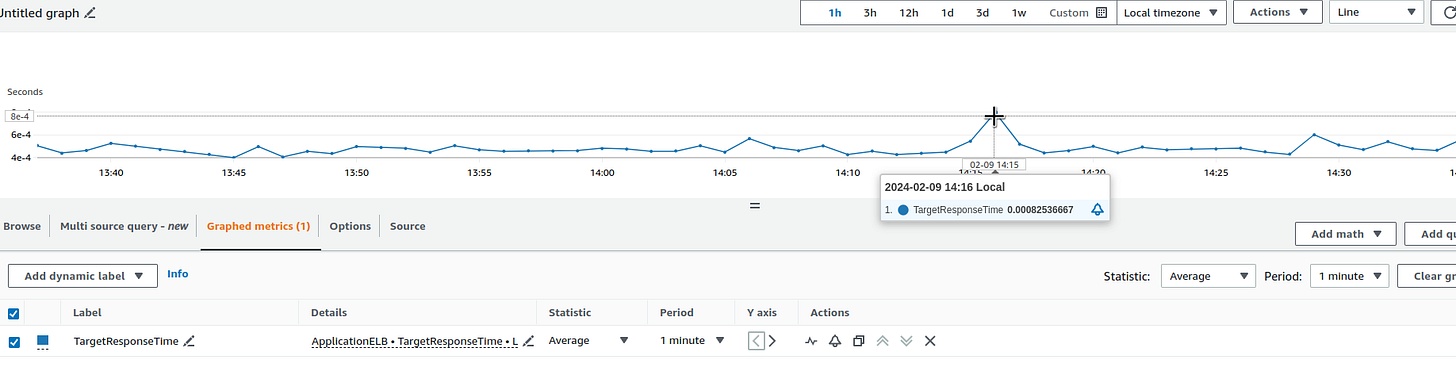Screen dimensions: 1456x374
Task: Duplicate the TargetResponseTime metric
Action: (x=859, y=341)
